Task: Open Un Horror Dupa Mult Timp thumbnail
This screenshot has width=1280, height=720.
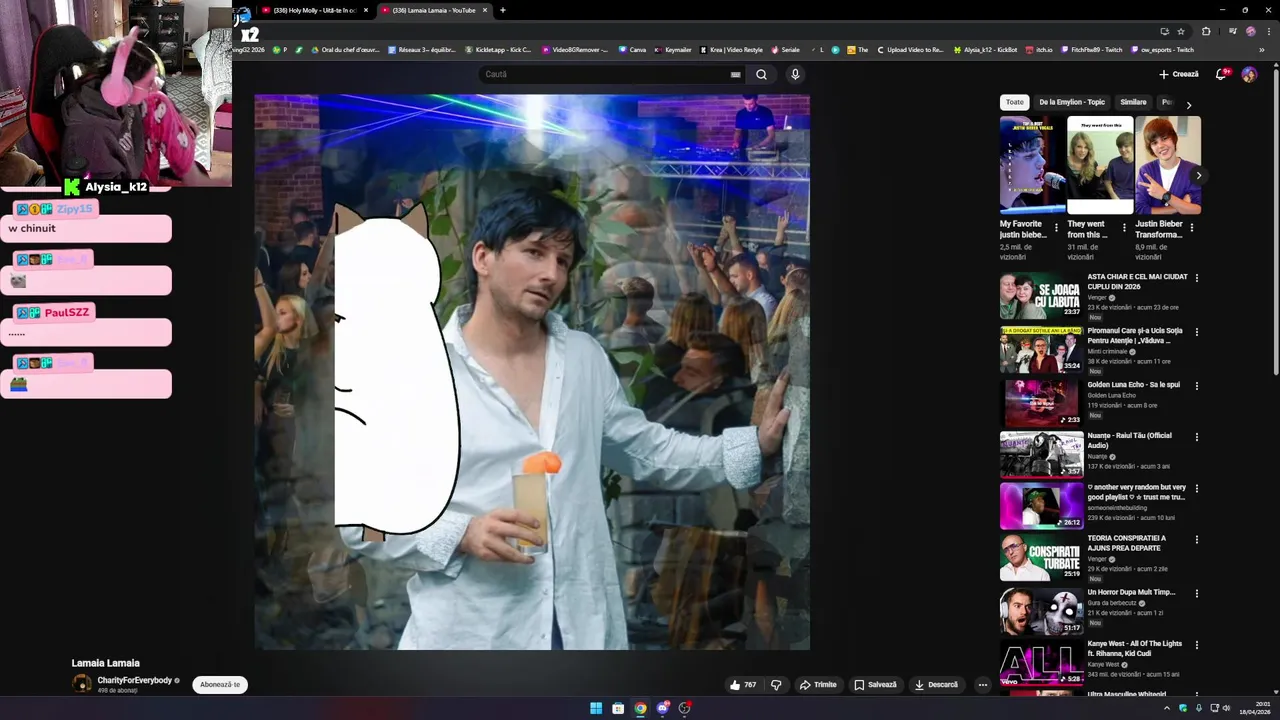Action: point(1041,611)
